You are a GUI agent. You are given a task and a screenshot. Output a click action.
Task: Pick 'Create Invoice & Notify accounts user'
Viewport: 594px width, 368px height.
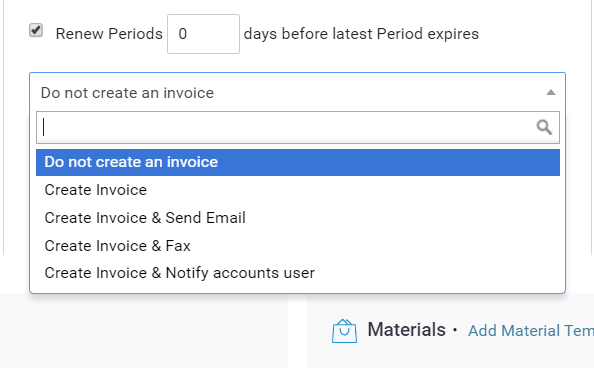click(298, 273)
